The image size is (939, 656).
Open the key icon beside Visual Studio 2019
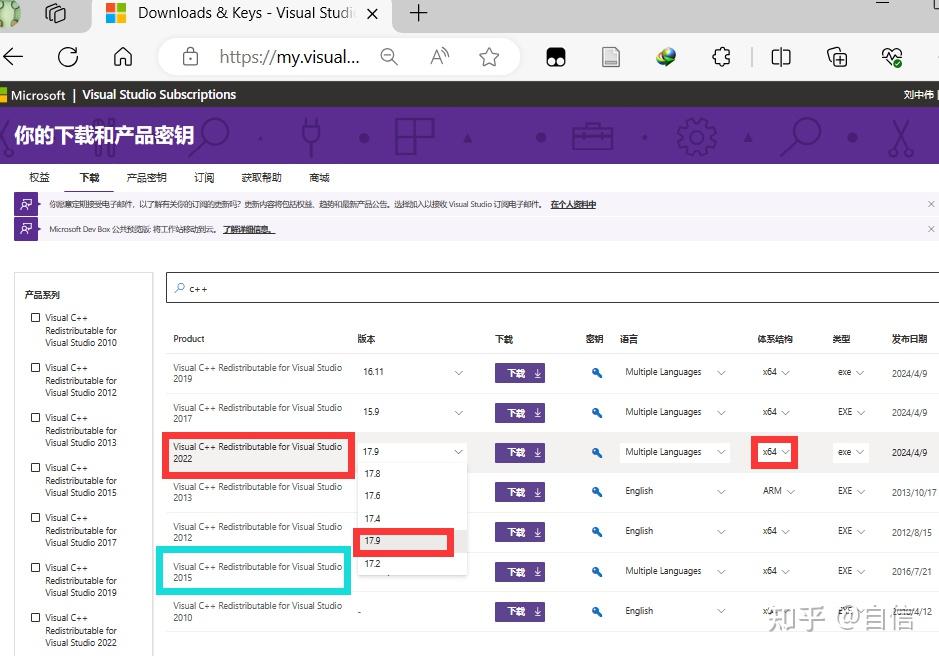click(595, 372)
